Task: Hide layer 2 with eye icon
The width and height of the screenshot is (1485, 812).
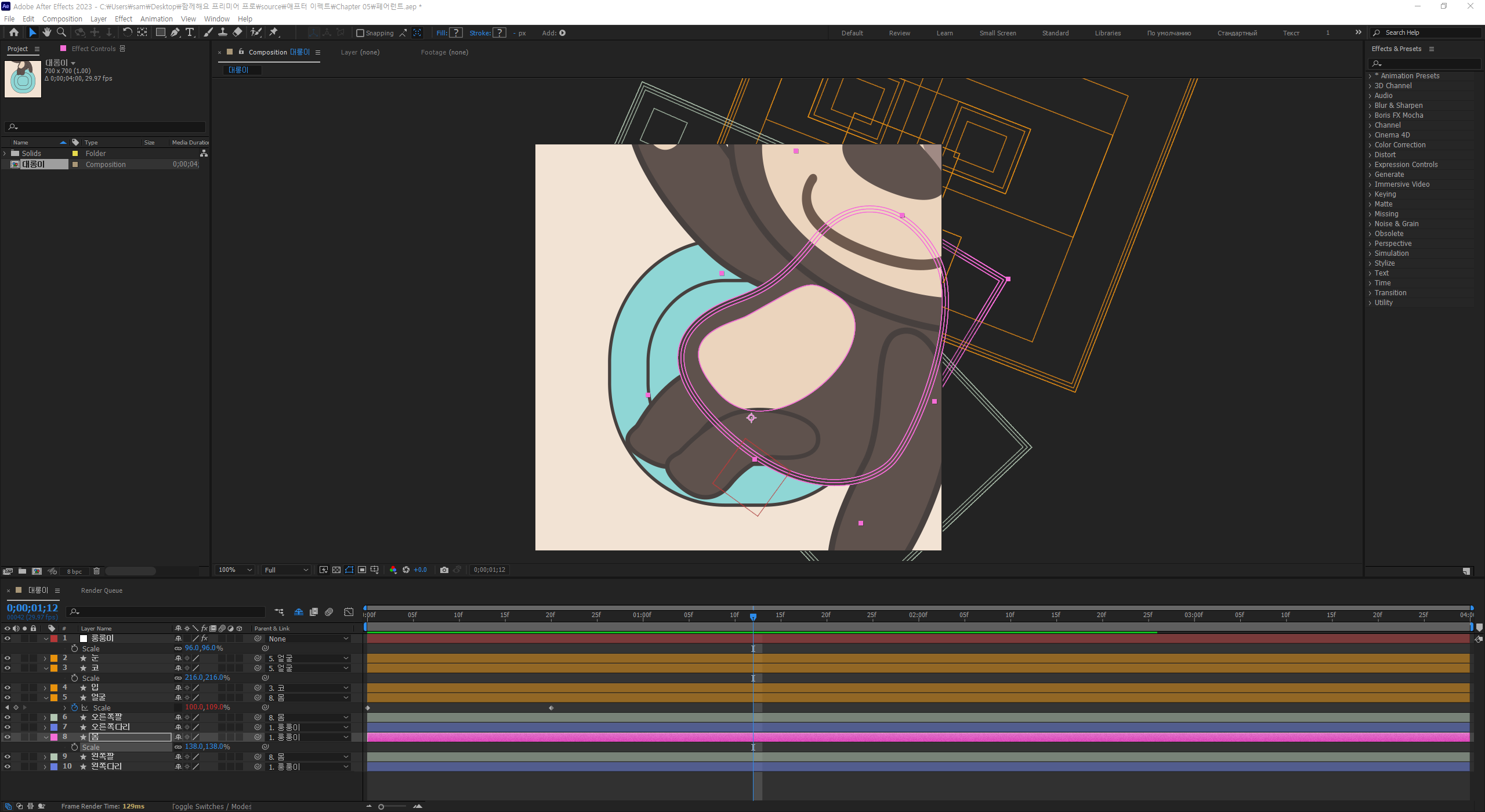Action: point(8,658)
